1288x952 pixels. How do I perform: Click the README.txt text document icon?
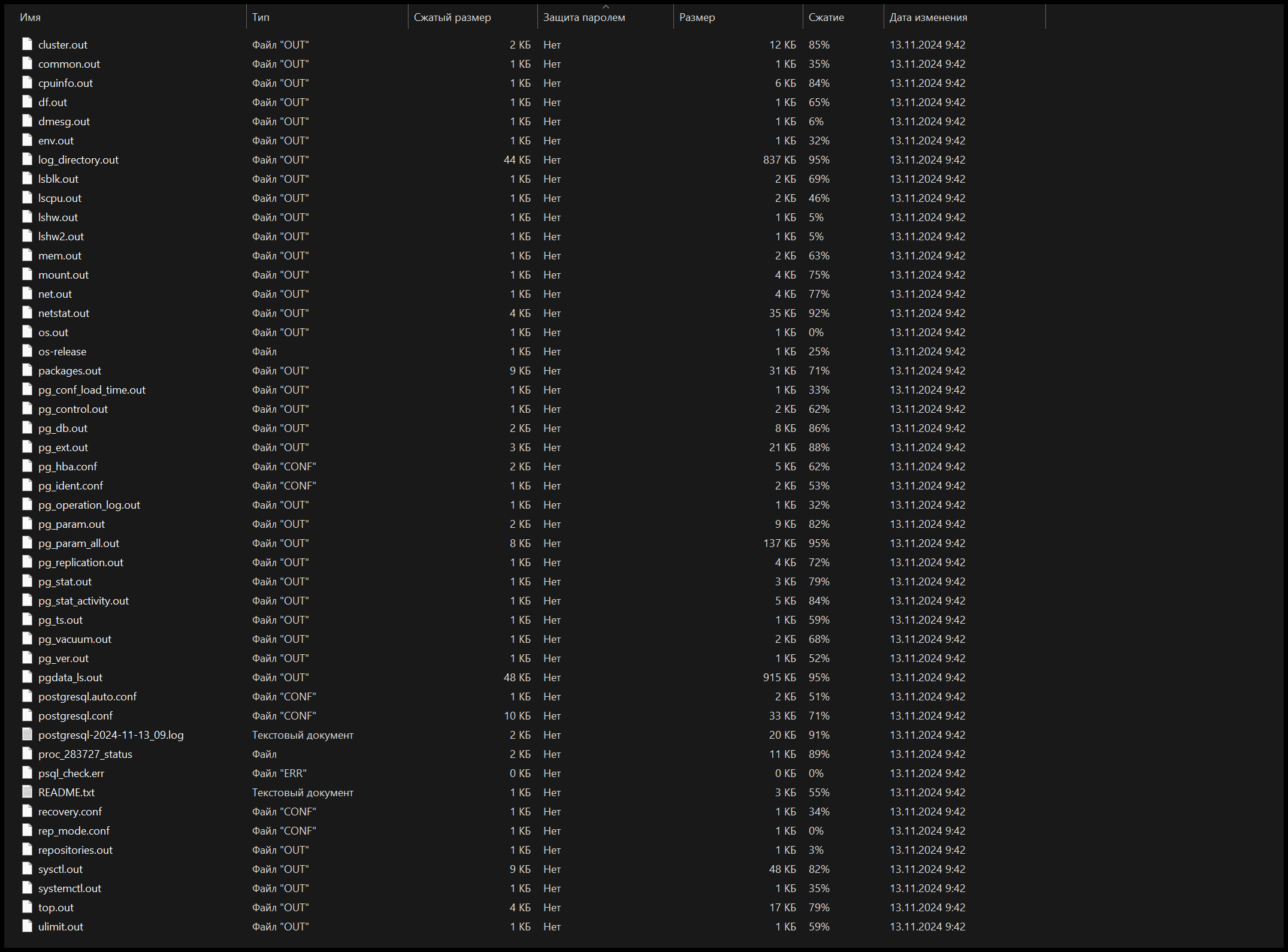tap(27, 792)
